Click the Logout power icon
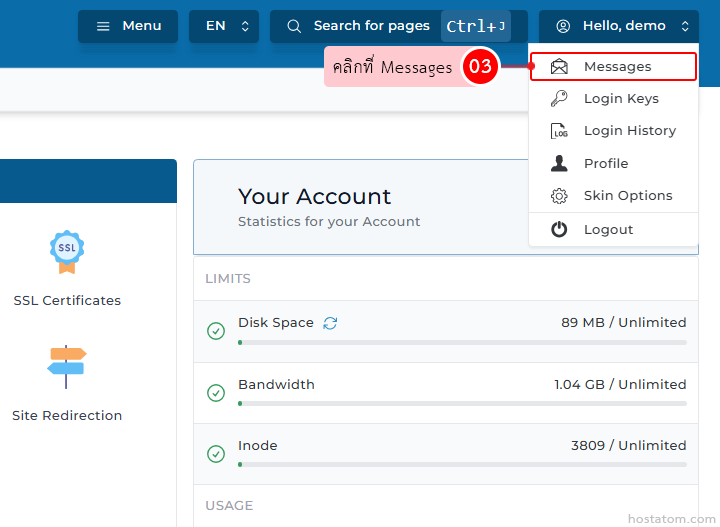The image size is (720, 527). coord(560,229)
